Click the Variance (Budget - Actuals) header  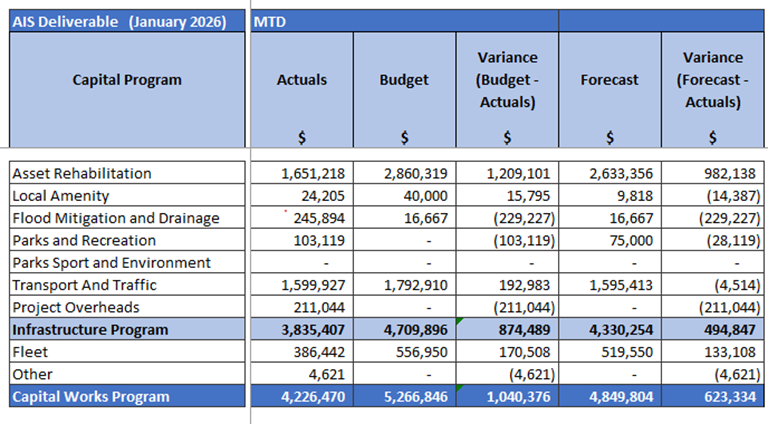507,80
